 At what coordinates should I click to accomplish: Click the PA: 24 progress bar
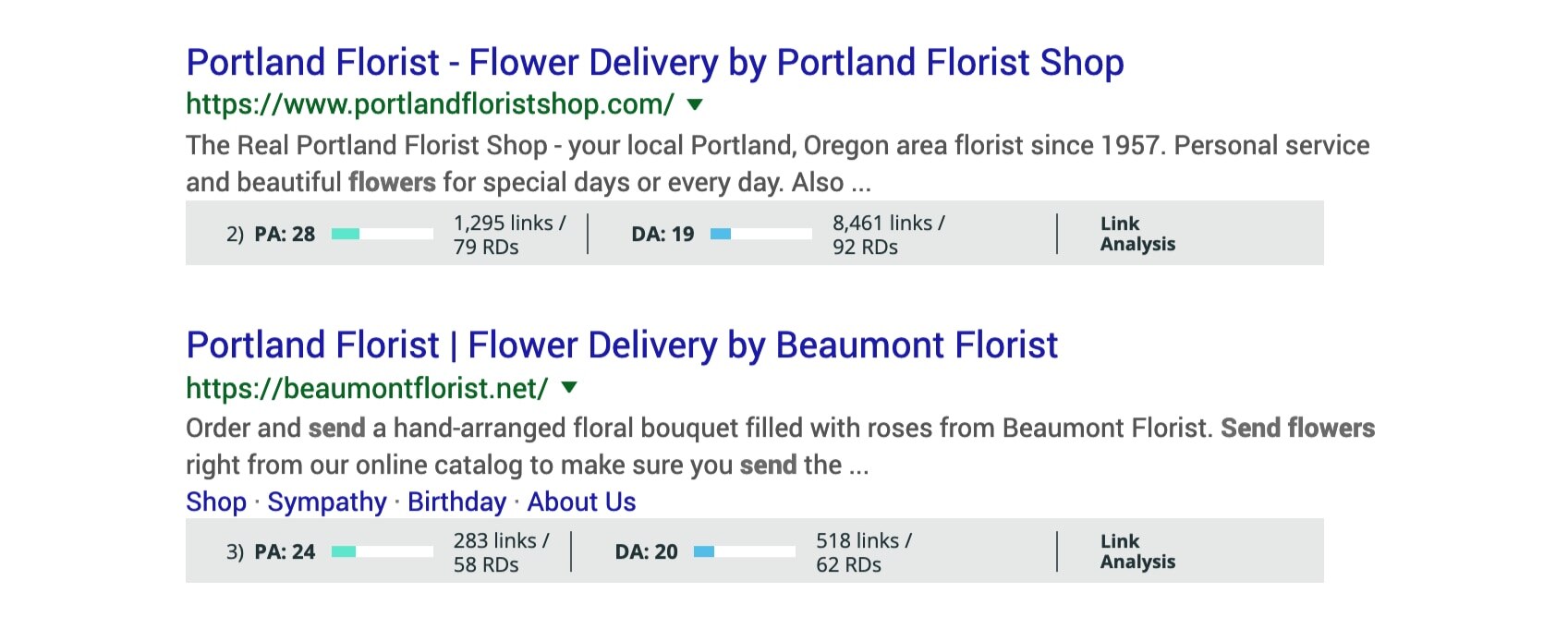(x=383, y=551)
